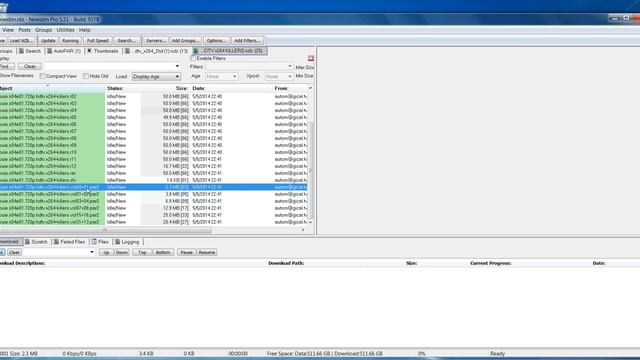Viewport: 640px width, 360px height.
Task: Select the post row ending in .r05
Action: tap(154, 118)
